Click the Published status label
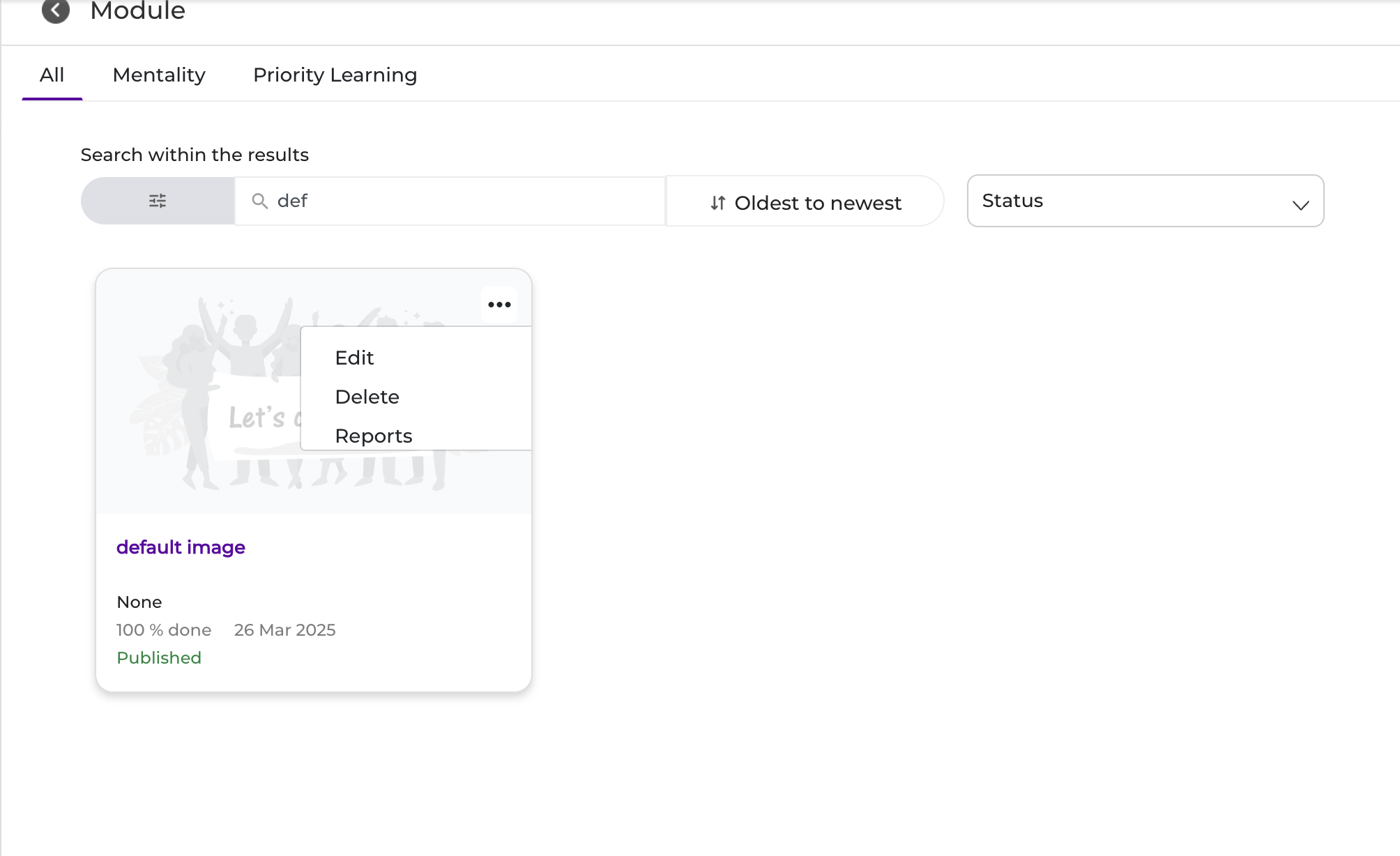 (159, 657)
